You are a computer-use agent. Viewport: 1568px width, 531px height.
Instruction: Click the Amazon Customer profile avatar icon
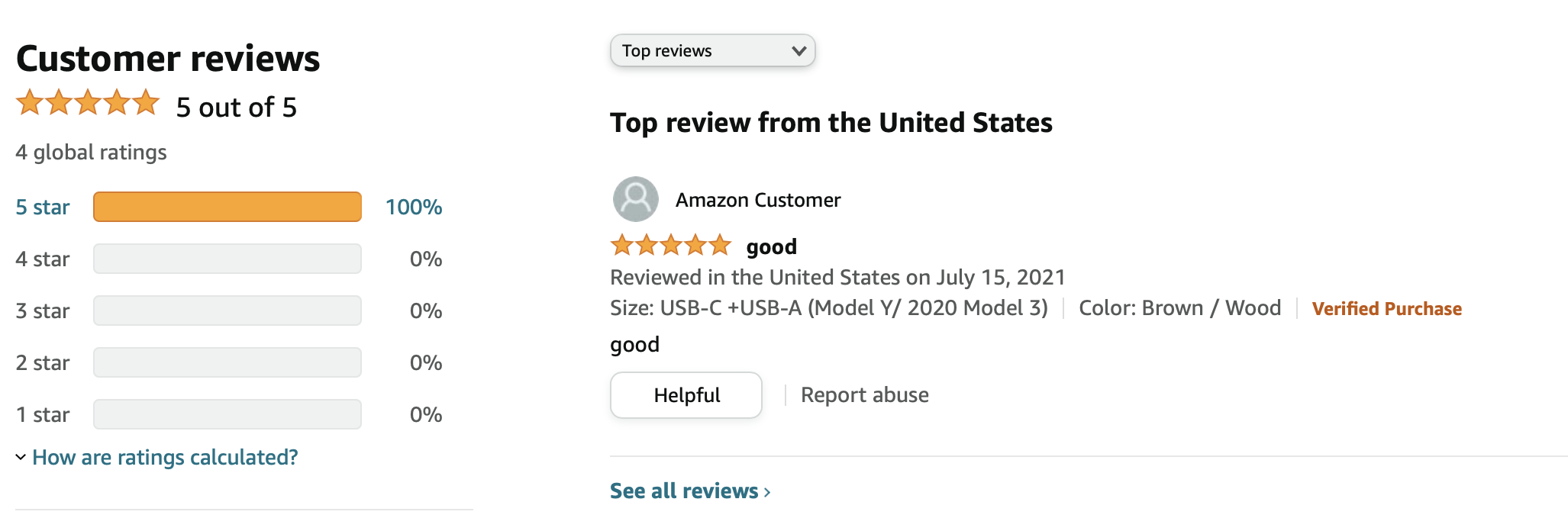[635, 199]
